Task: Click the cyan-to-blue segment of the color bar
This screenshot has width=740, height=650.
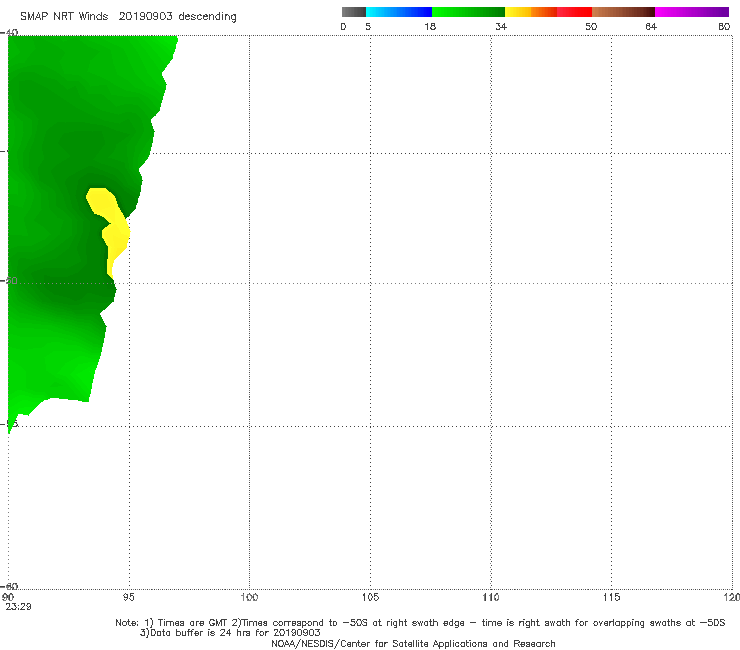Action: [x=399, y=12]
